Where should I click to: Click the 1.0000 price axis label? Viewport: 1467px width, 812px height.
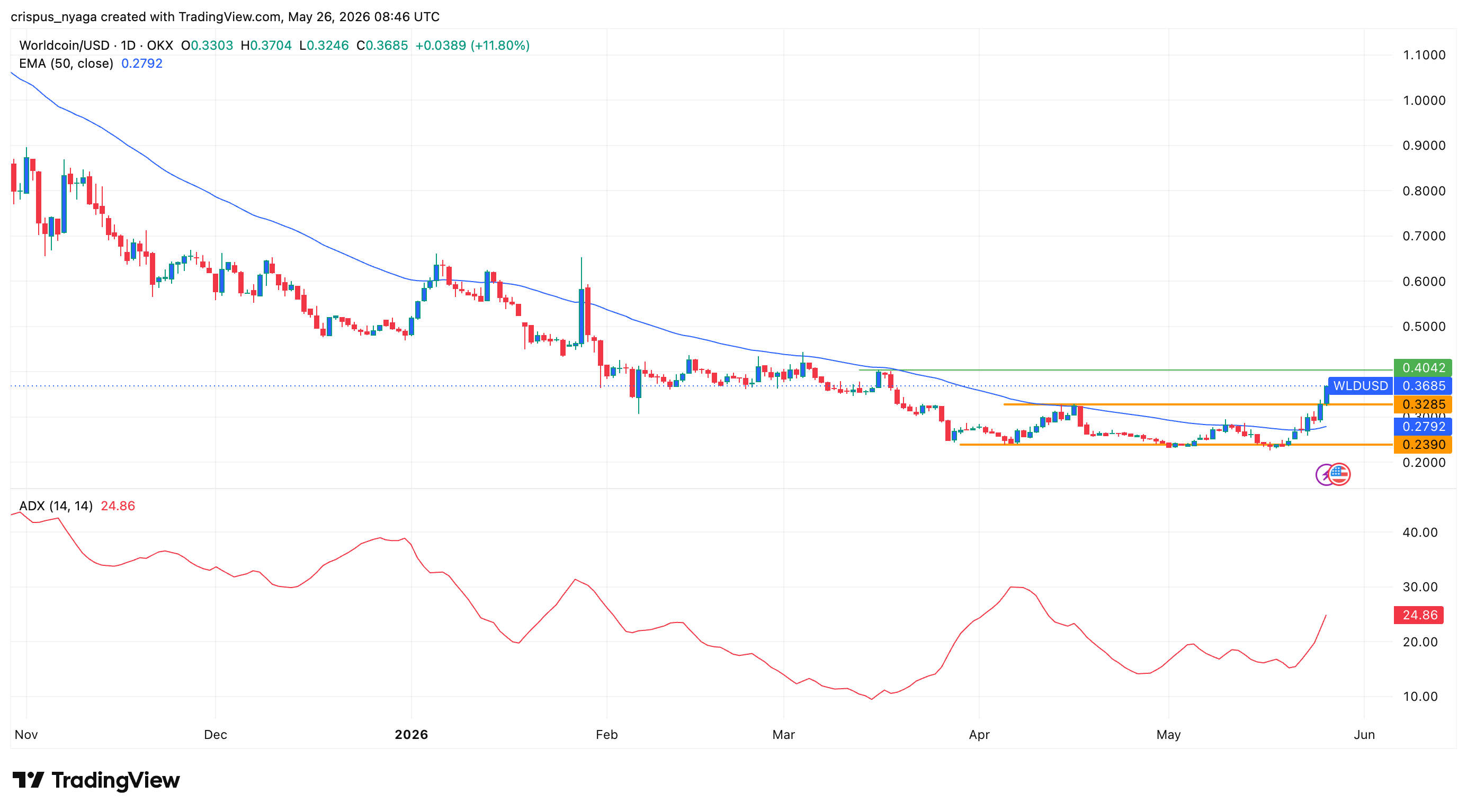click(1424, 100)
